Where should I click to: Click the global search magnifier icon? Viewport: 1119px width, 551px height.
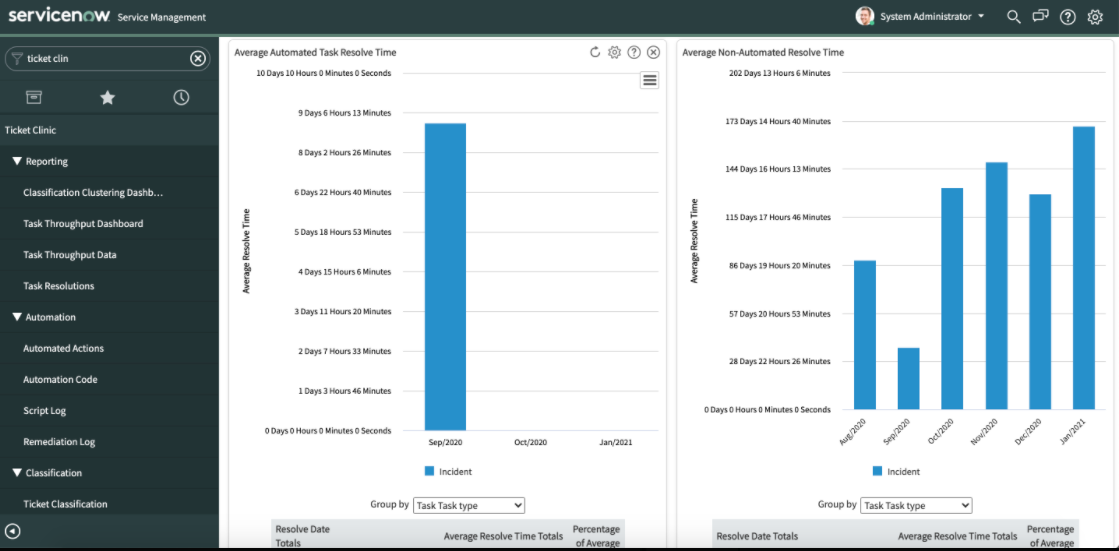pos(1014,17)
